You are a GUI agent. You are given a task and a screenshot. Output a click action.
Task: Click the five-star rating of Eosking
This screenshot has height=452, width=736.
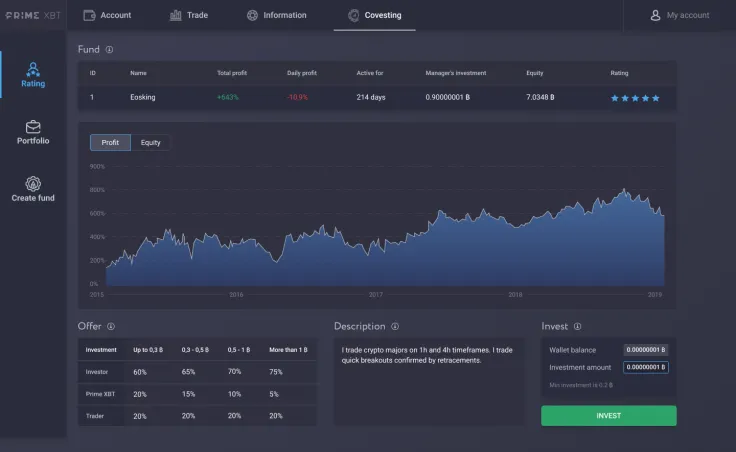(x=635, y=98)
